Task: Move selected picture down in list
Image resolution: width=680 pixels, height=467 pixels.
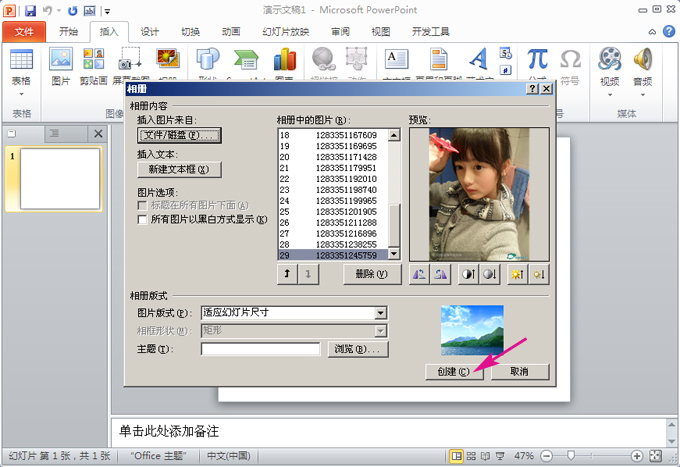Action: click(308, 274)
